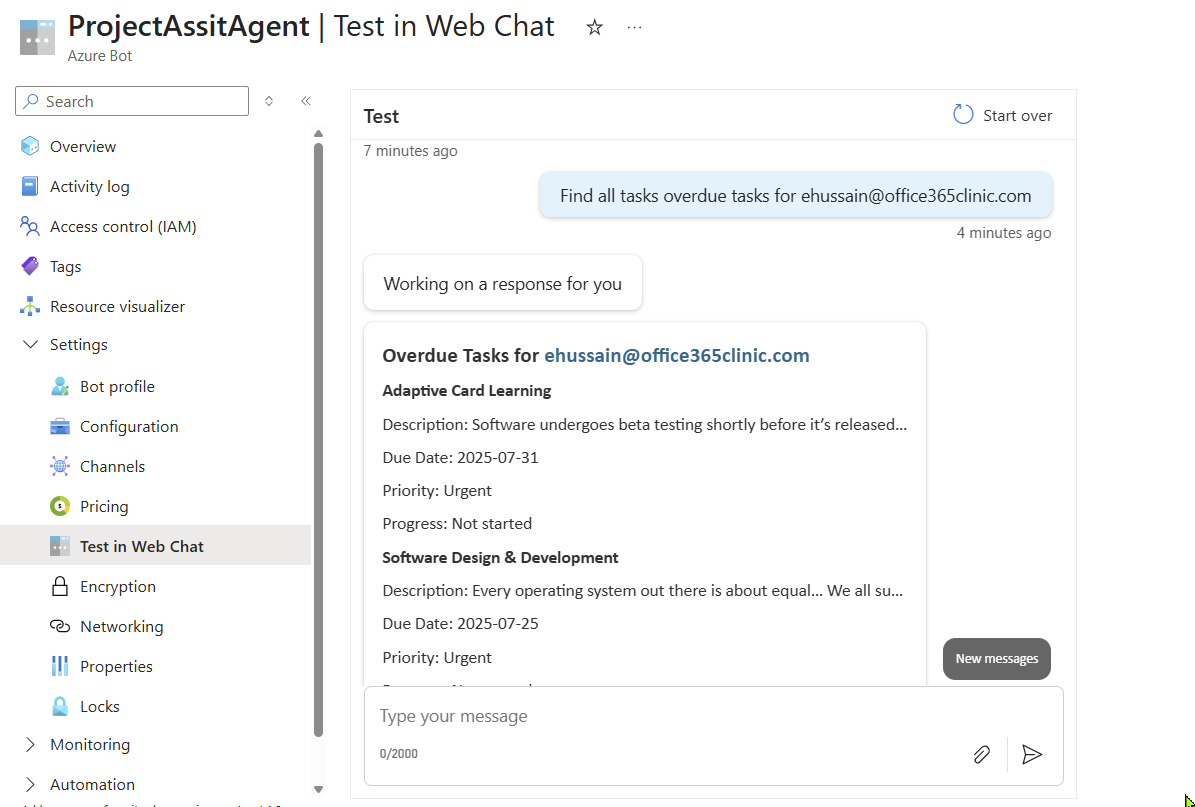
Task: Click the 'Software Design & Development' task title
Action: click(x=500, y=557)
